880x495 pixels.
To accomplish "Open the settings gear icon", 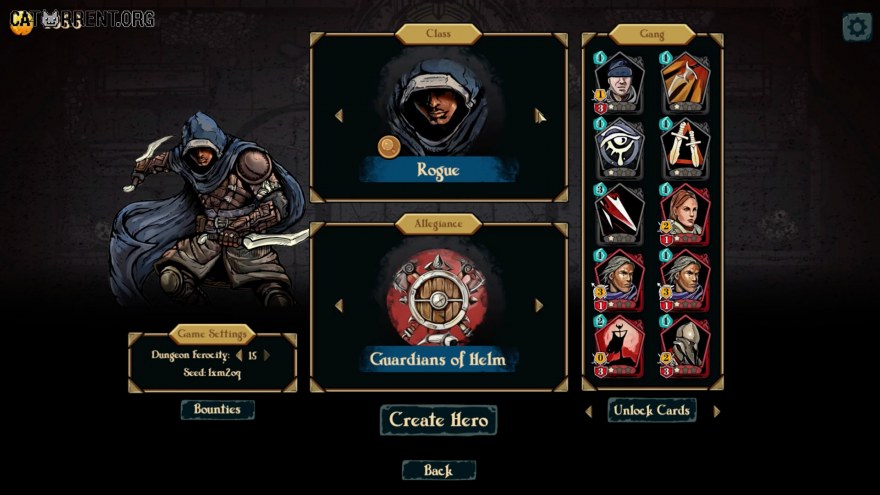I will 856,26.
